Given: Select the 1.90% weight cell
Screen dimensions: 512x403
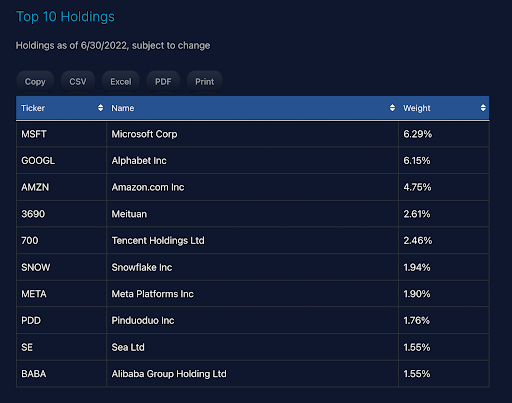Looking at the screenshot, I should coord(444,294).
